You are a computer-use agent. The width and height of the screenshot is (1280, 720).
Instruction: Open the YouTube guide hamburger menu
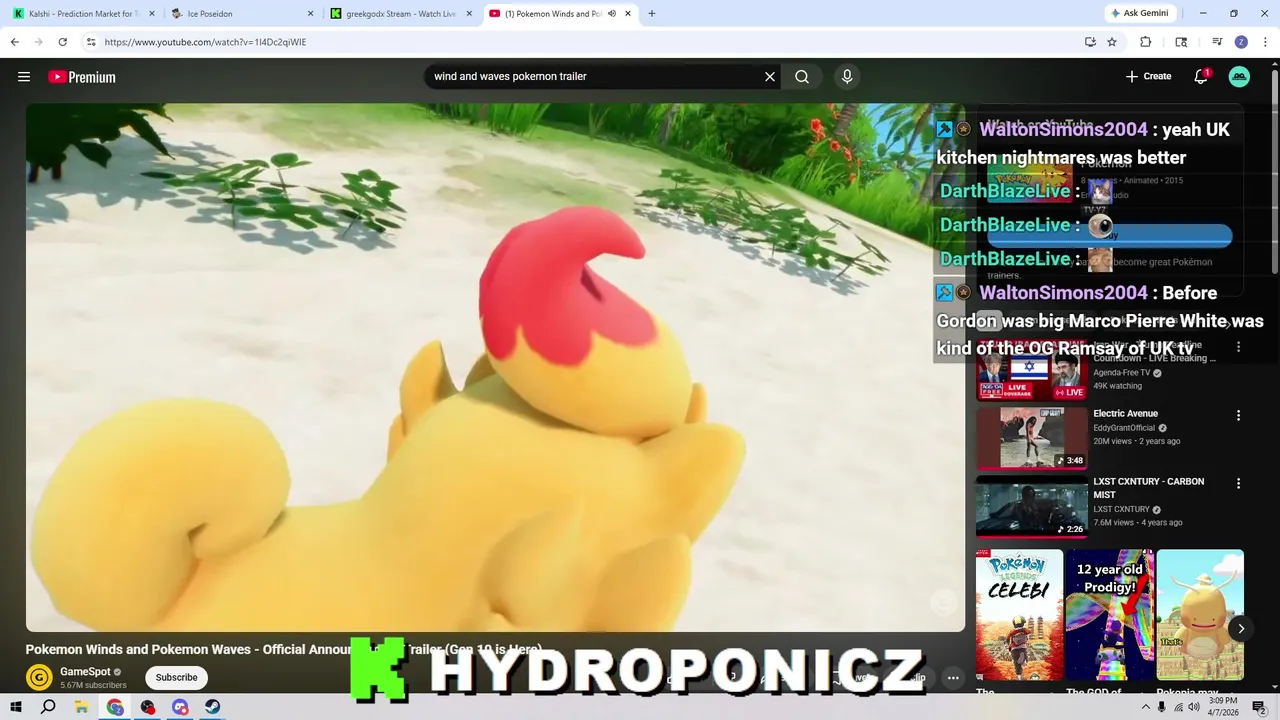(24, 77)
